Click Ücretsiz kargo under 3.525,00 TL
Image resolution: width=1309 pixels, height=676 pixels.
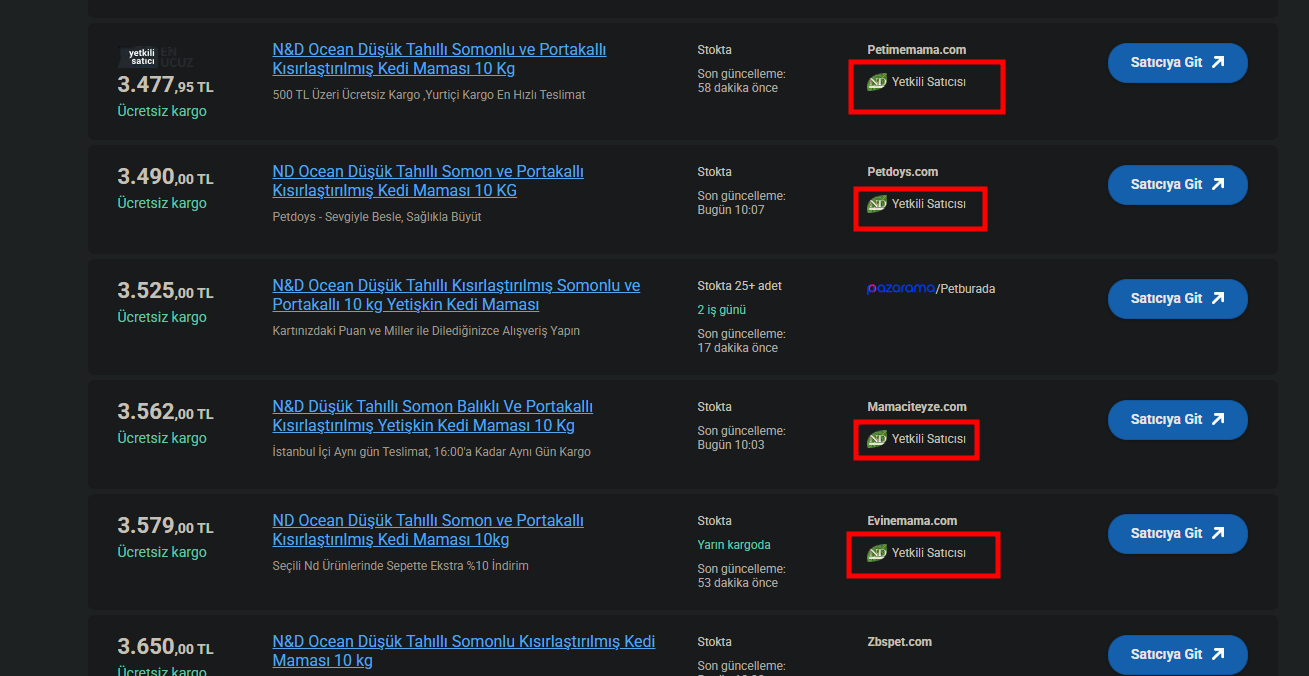tap(162, 317)
